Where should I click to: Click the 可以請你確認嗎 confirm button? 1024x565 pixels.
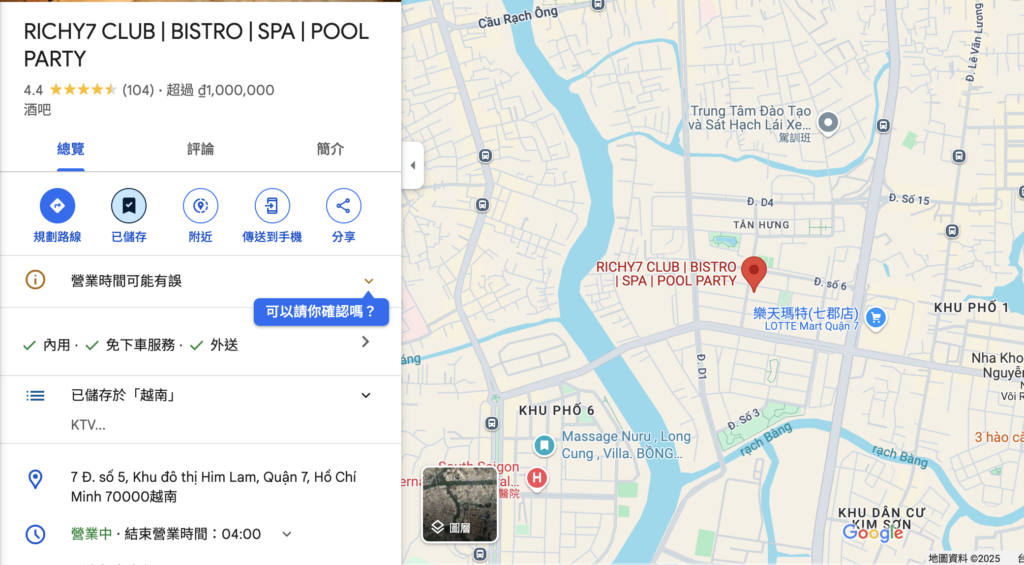click(321, 312)
